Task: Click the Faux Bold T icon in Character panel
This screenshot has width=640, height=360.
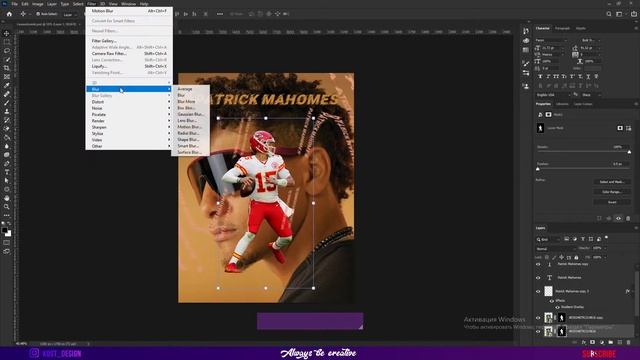Action: pos(540,76)
